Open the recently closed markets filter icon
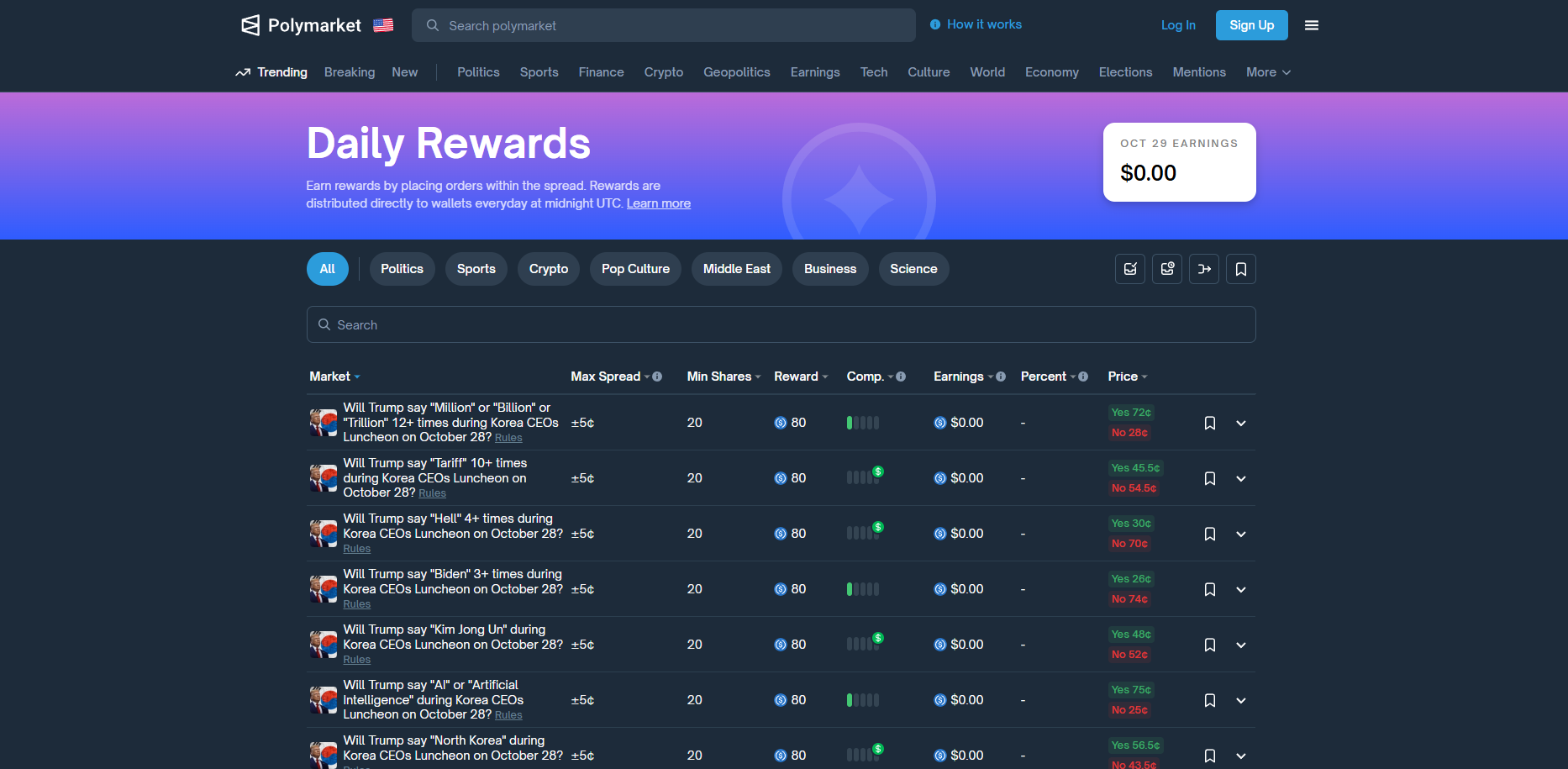Screen dimensions: 1568x769 [x=1166, y=269]
